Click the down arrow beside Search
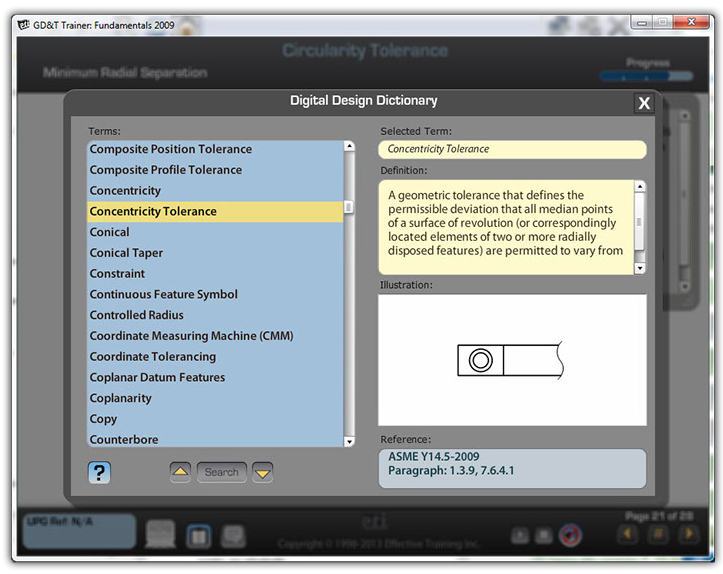This screenshot has width=723, height=574. tap(262, 472)
